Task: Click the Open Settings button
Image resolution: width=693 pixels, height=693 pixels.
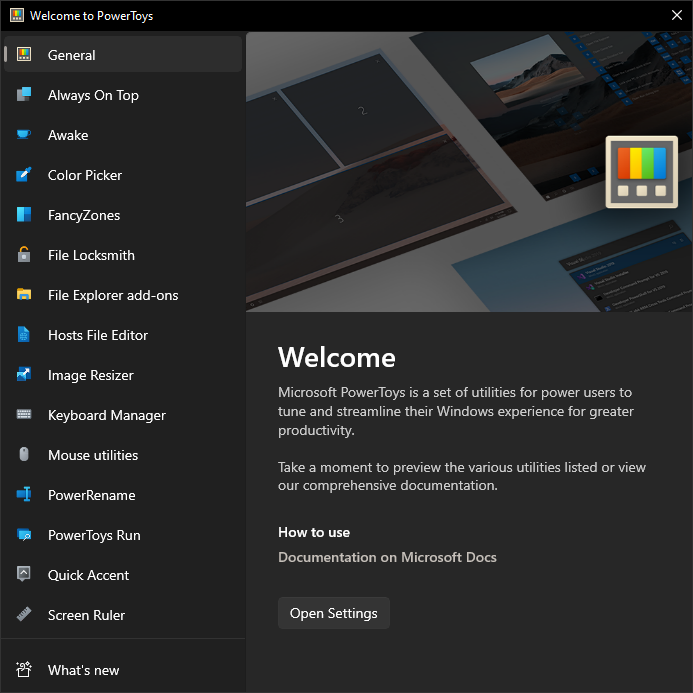Action: pyautogui.click(x=334, y=613)
